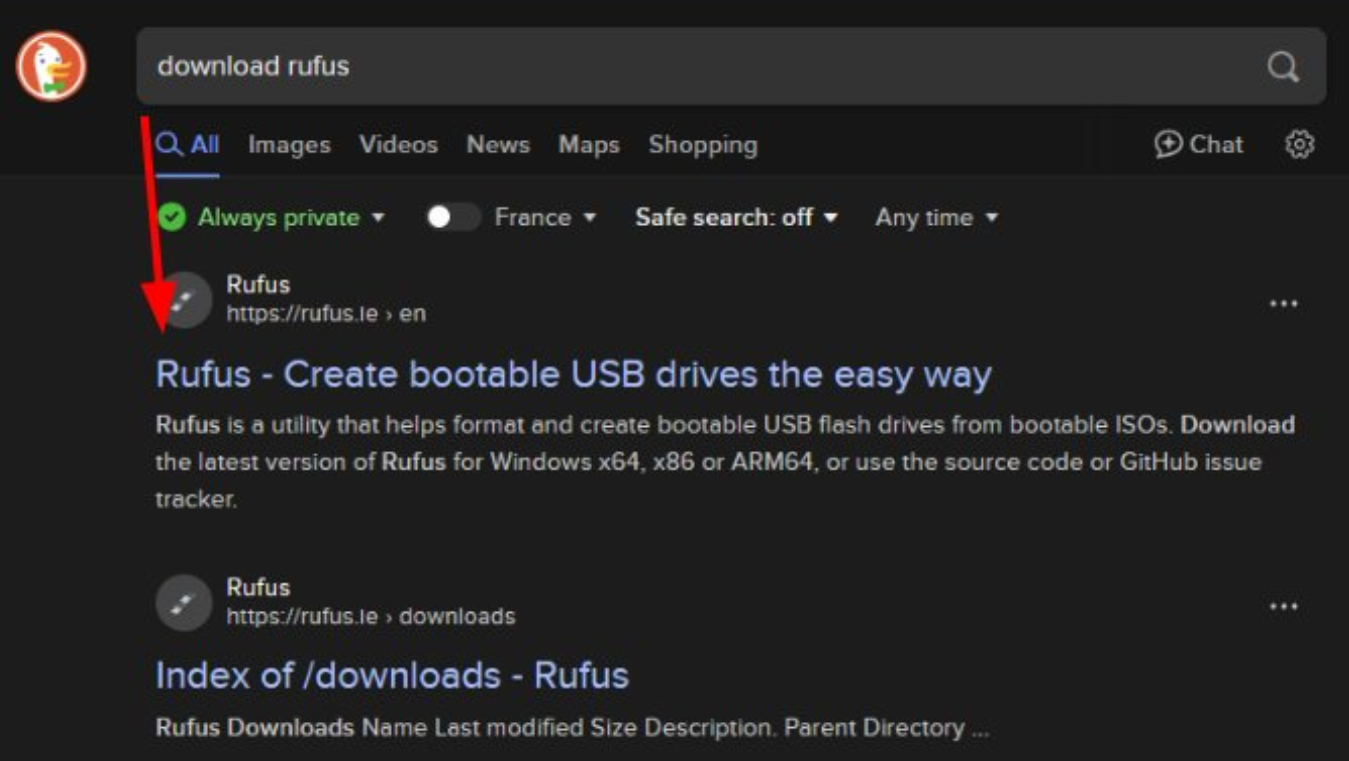Switch to the Maps tab
The image size is (1349, 761).
click(x=589, y=144)
